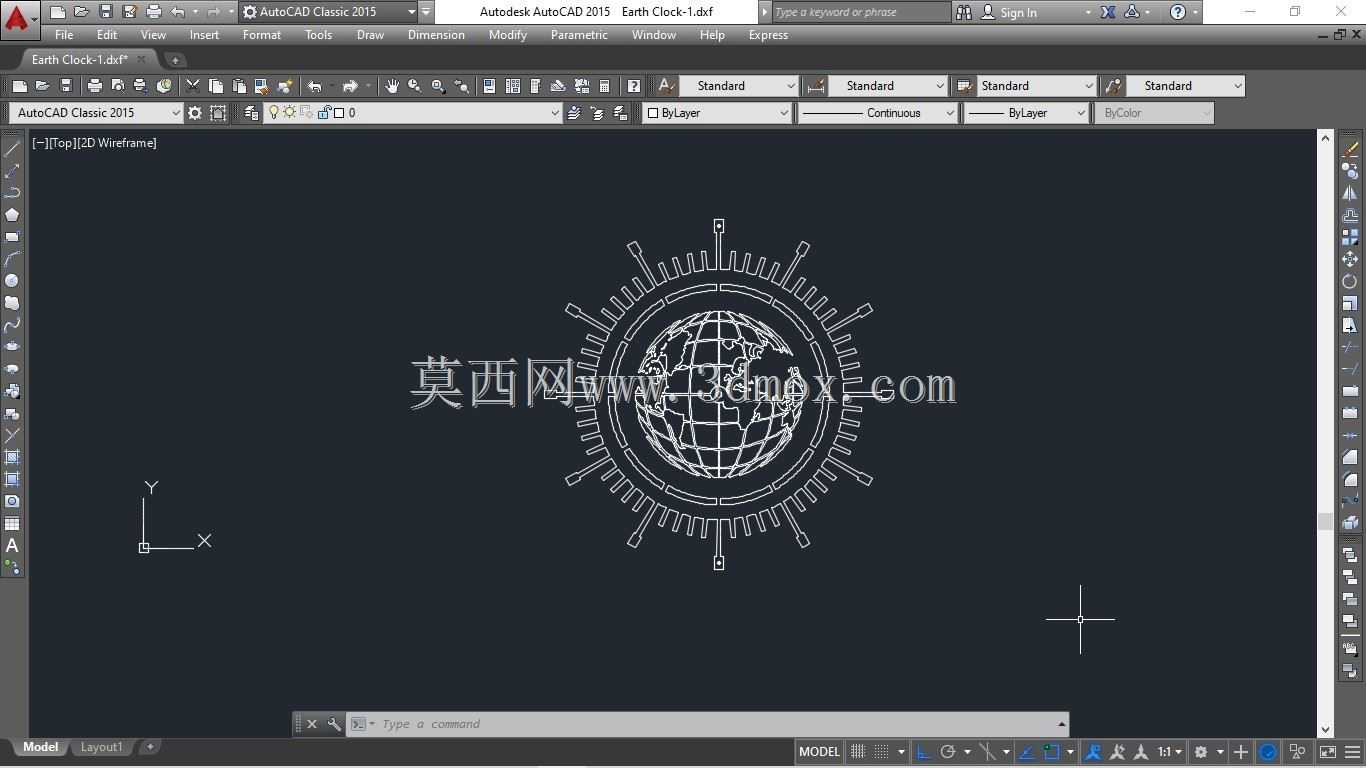This screenshot has height=768, width=1366.
Task: Click the MODEL status bar button
Action: pos(819,752)
